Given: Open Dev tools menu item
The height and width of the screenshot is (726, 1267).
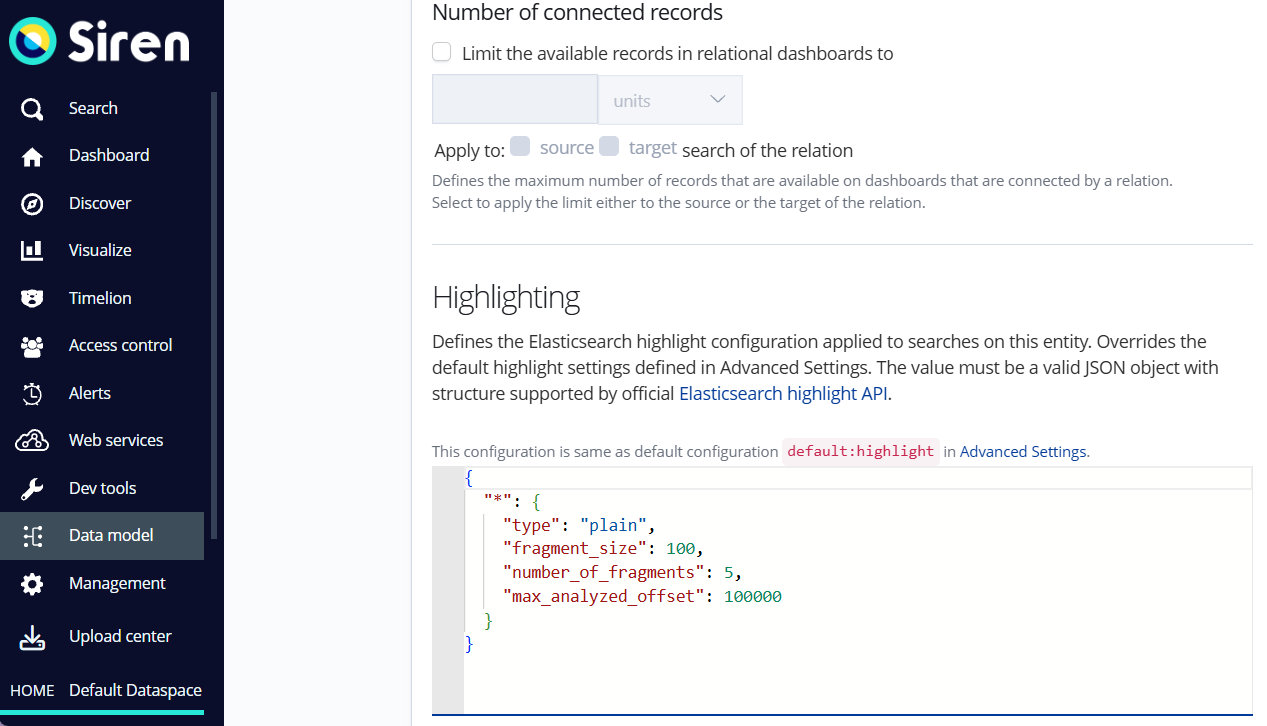Looking at the screenshot, I should pyautogui.click(x=102, y=488).
